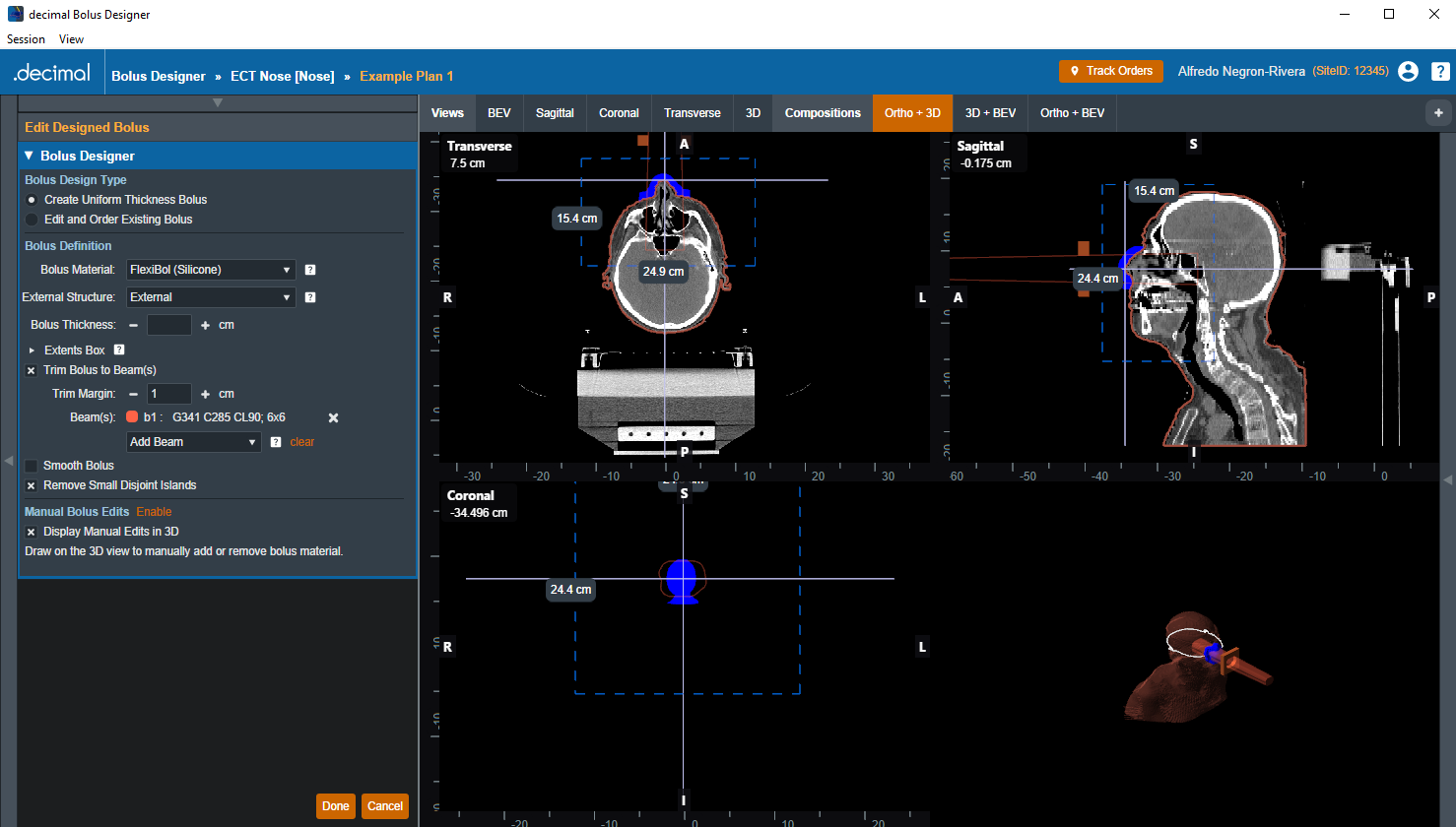
Task: Click the help question mark icon in header
Action: click(1439, 71)
